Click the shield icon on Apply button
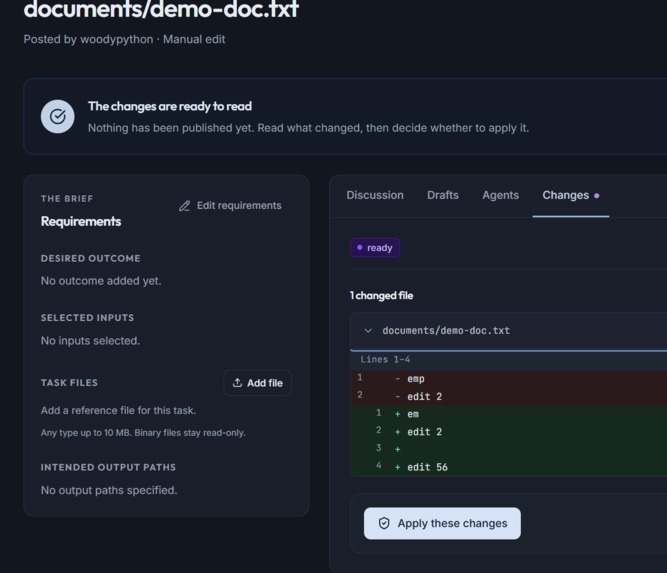The height and width of the screenshot is (573, 667). tap(384, 523)
